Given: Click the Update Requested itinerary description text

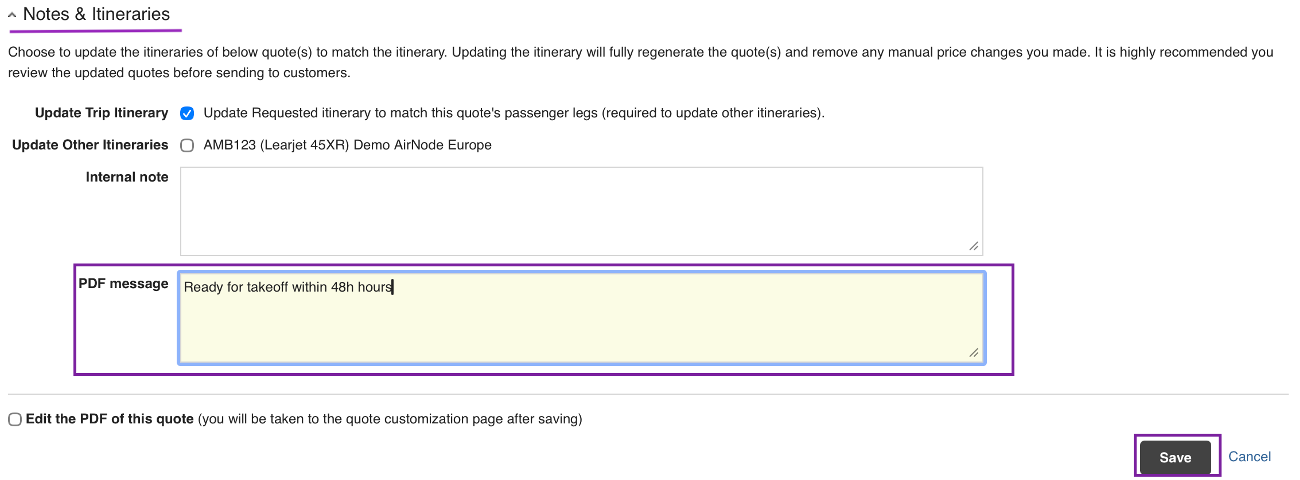Looking at the screenshot, I should coord(513,113).
